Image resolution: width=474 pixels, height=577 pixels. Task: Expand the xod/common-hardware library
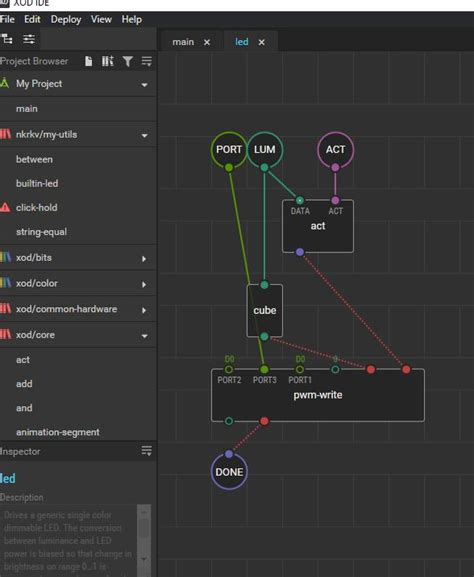144,310
